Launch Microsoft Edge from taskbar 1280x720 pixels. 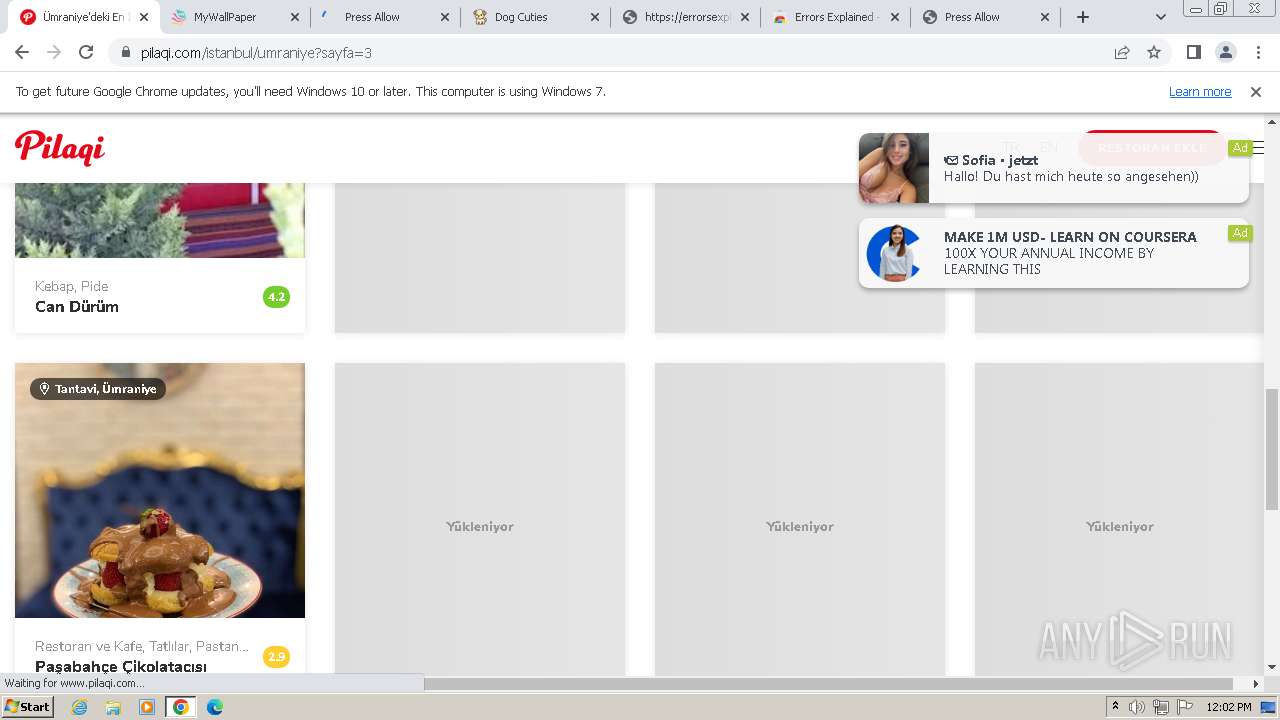click(x=215, y=707)
